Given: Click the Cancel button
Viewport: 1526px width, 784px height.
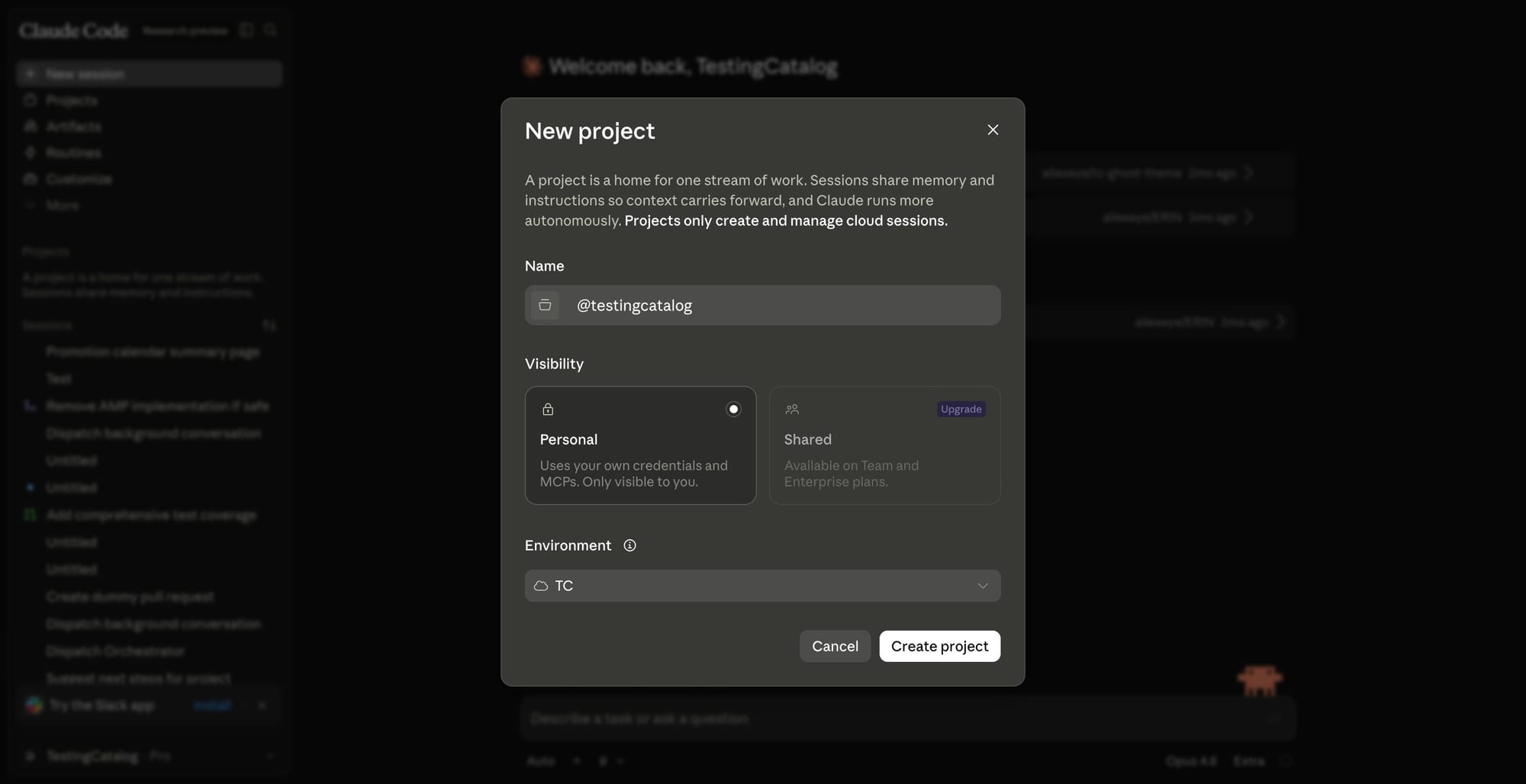Looking at the screenshot, I should (835, 646).
